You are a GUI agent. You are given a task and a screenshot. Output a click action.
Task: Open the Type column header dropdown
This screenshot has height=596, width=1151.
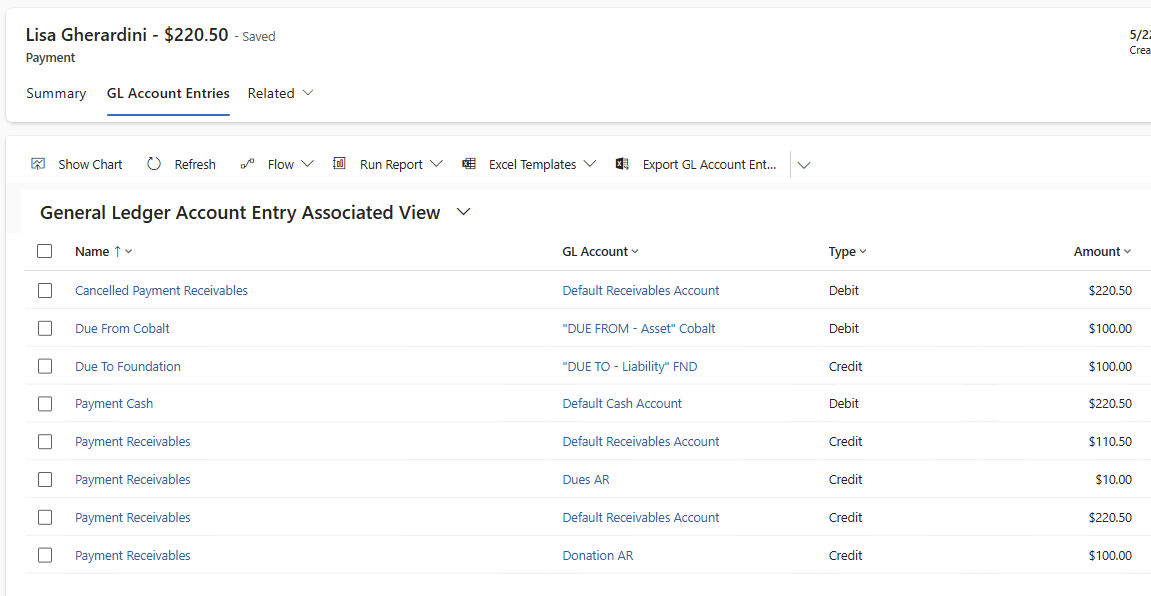tap(862, 251)
